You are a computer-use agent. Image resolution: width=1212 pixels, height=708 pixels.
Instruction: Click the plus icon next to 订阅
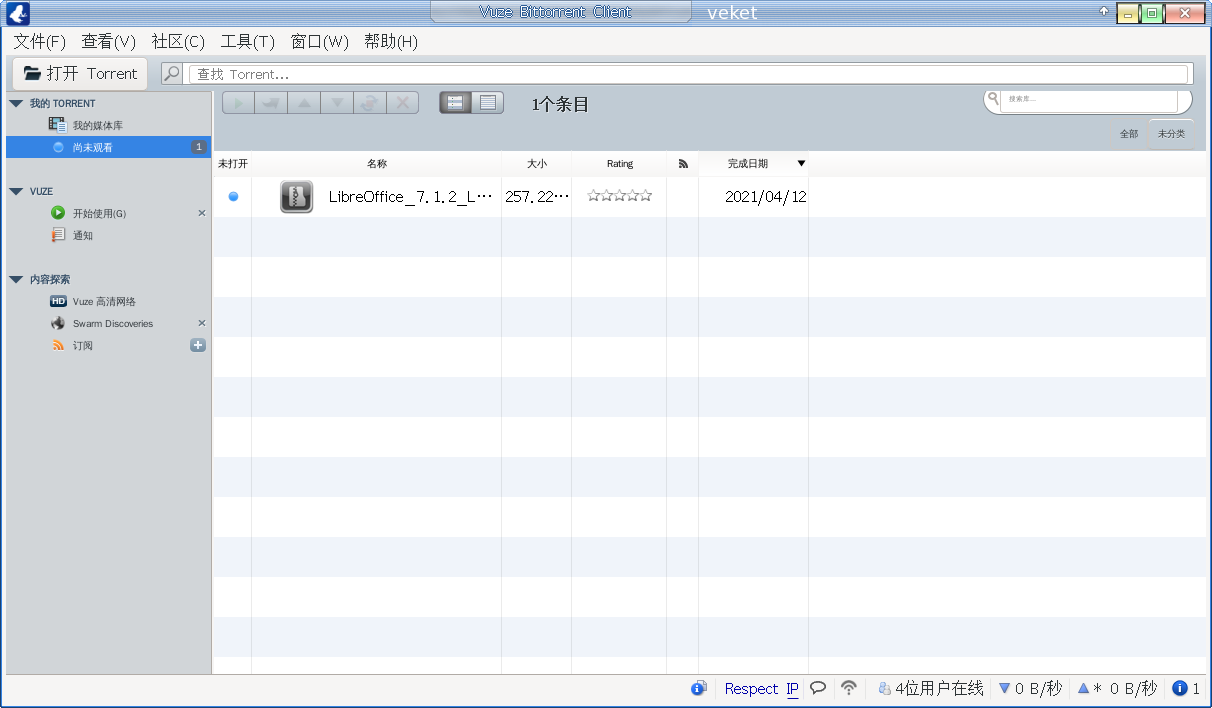pyautogui.click(x=198, y=345)
